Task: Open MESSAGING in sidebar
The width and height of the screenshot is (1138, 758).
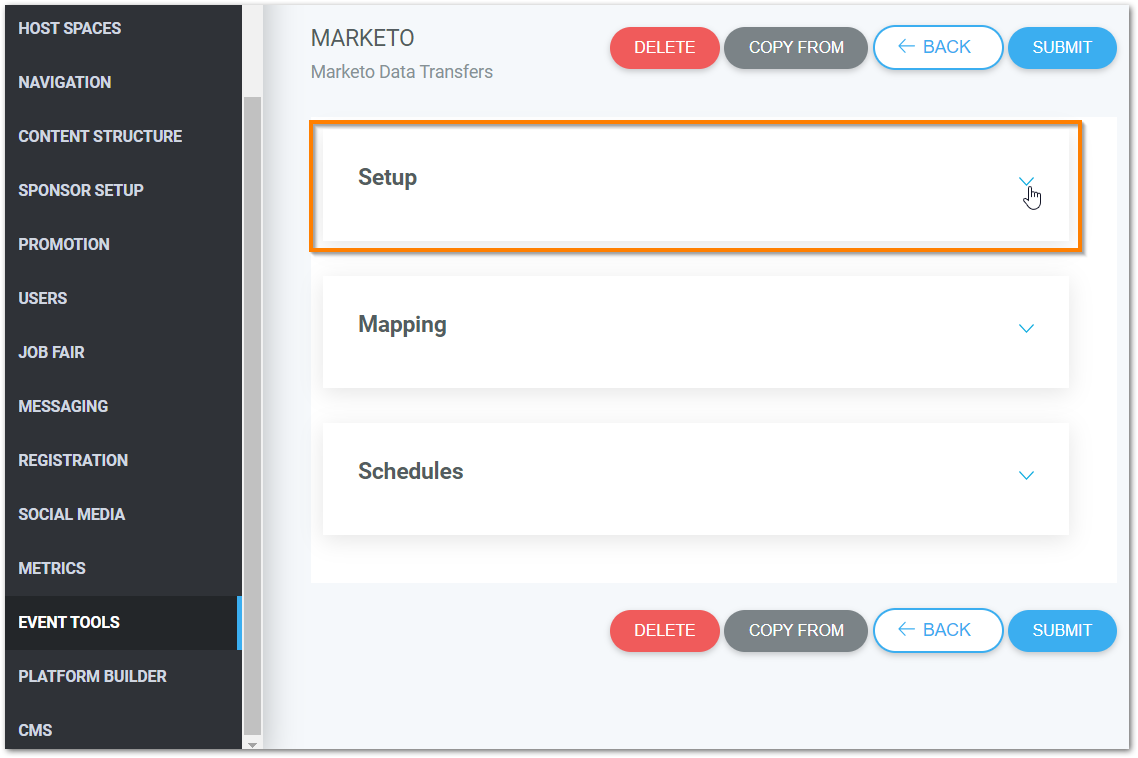Action: click(123, 407)
